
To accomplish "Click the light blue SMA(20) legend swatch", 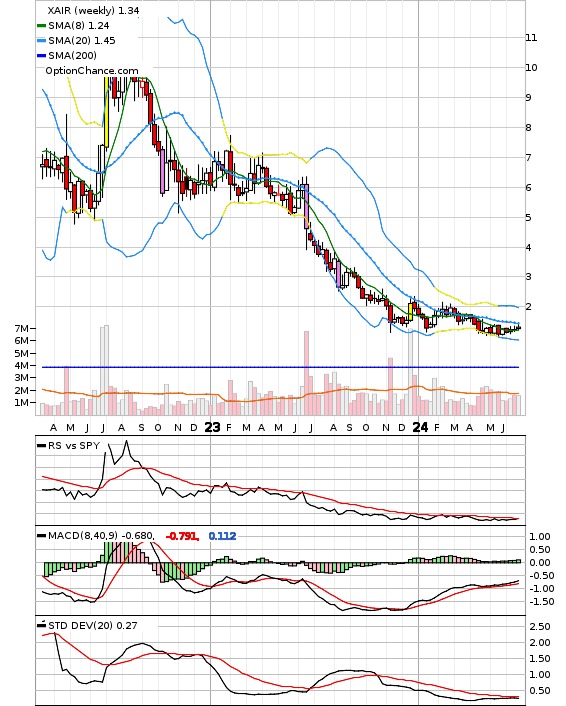I will click(x=41, y=41).
